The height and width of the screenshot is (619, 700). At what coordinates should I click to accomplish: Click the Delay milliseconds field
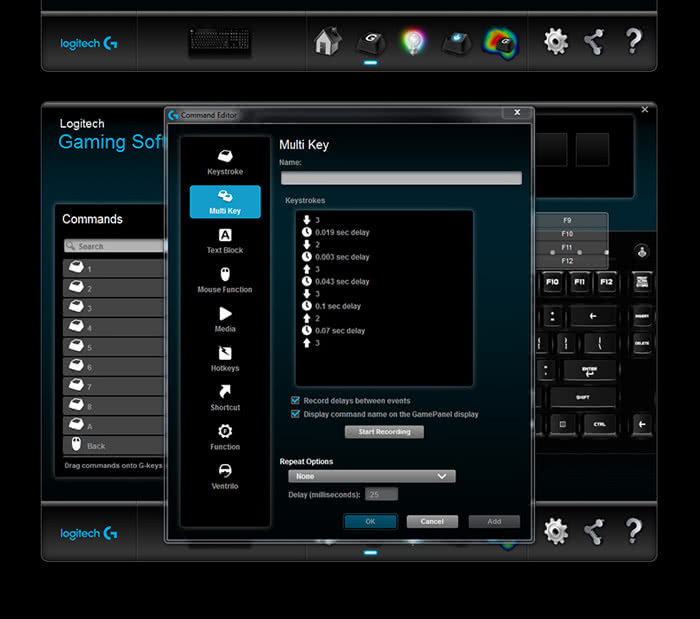point(381,494)
